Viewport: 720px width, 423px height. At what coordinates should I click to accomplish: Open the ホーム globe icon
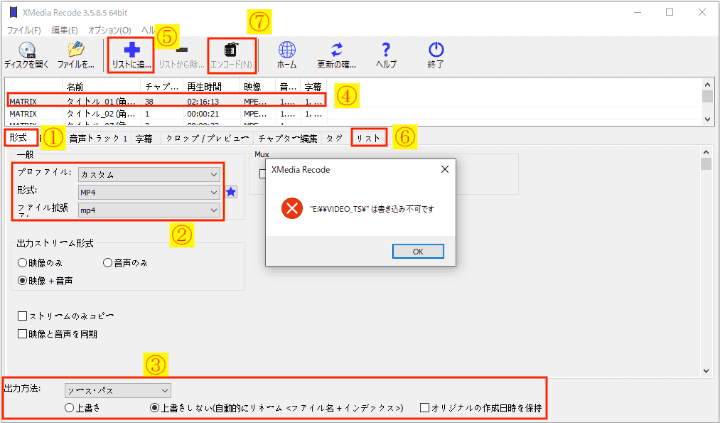pyautogui.click(x=287, y=55)
